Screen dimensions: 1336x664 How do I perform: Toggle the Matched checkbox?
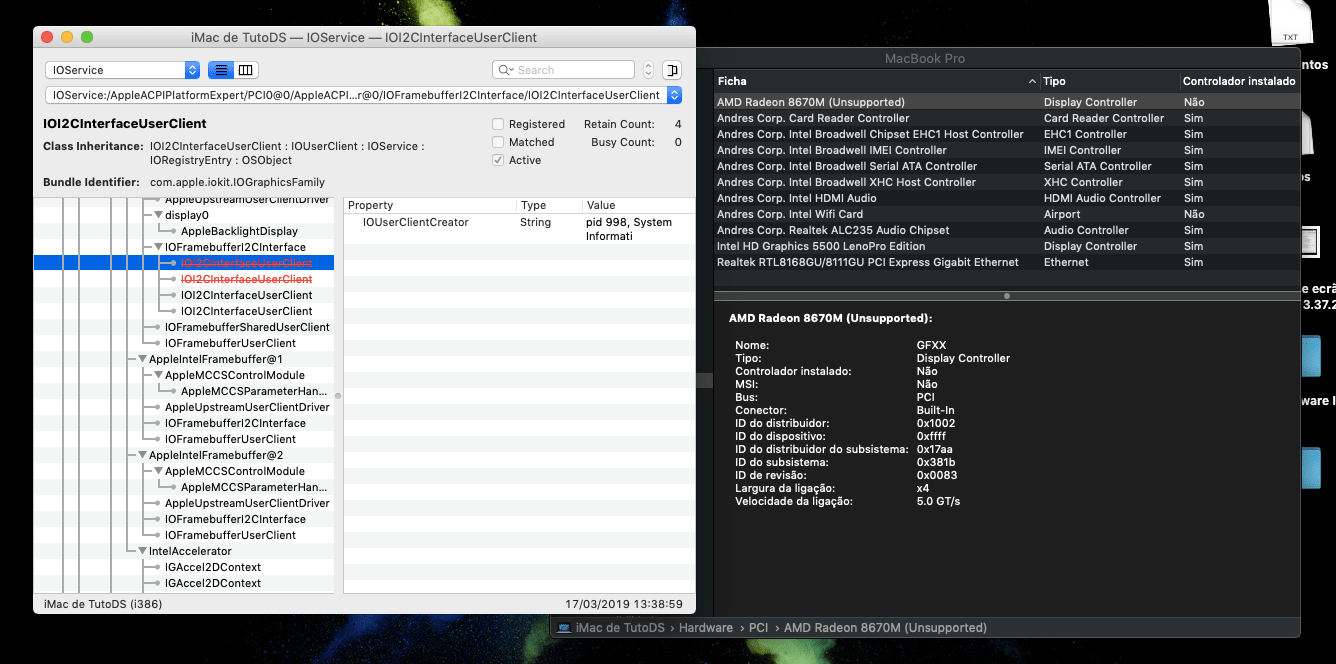click(x=498, y=142)
